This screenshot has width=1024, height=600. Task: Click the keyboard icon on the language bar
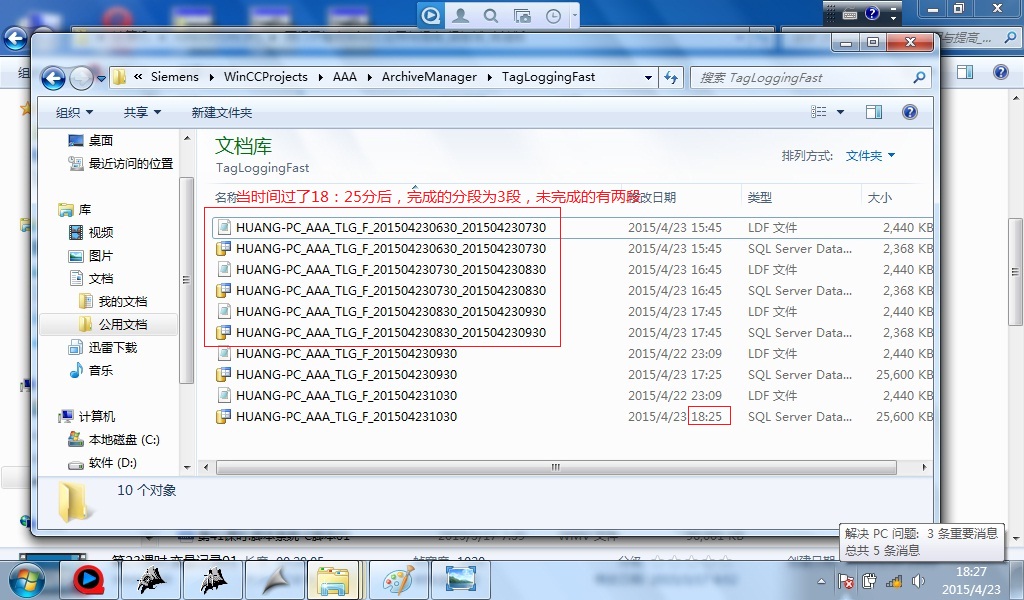pos(850,14)
